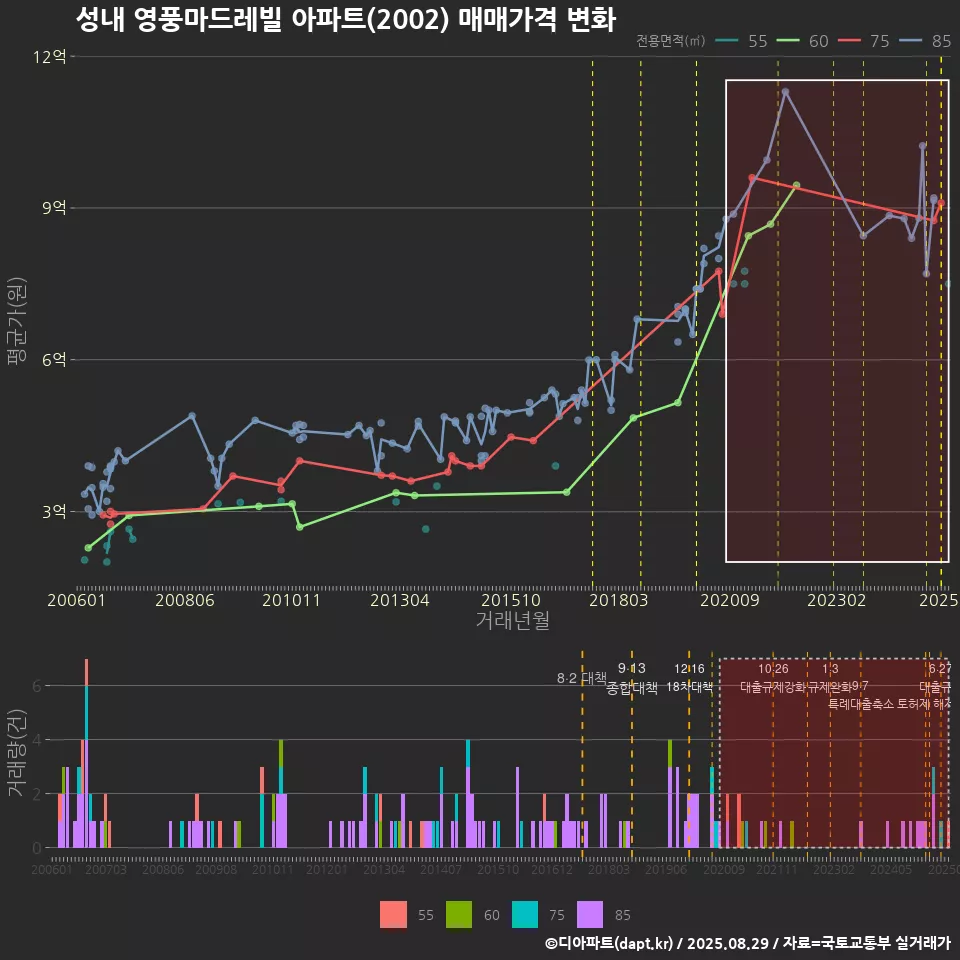
Task: Open the ©디아파트(dapt.kr) source credit
Action: click(610, 943)
